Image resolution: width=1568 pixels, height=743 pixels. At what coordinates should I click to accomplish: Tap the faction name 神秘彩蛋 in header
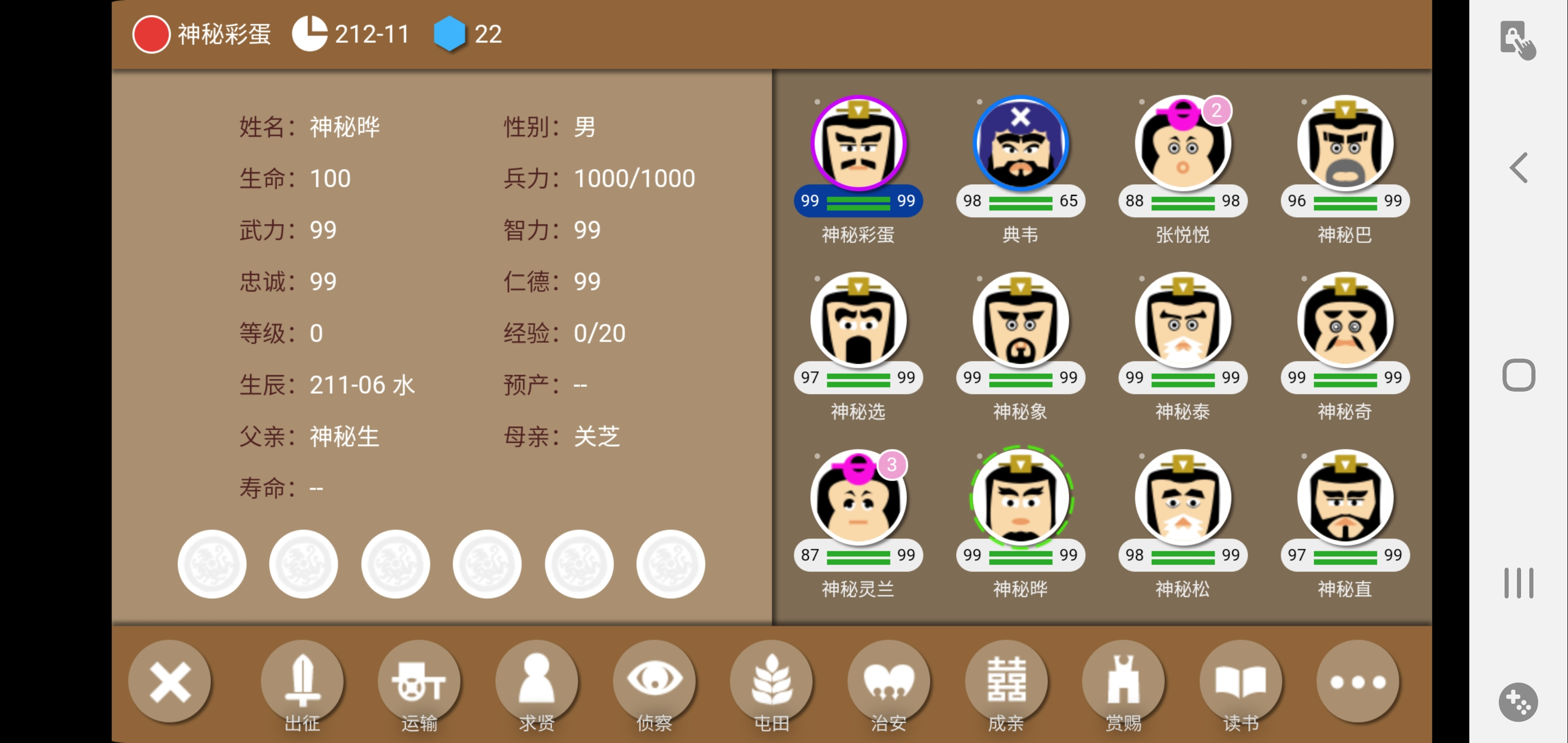(224, 34)
